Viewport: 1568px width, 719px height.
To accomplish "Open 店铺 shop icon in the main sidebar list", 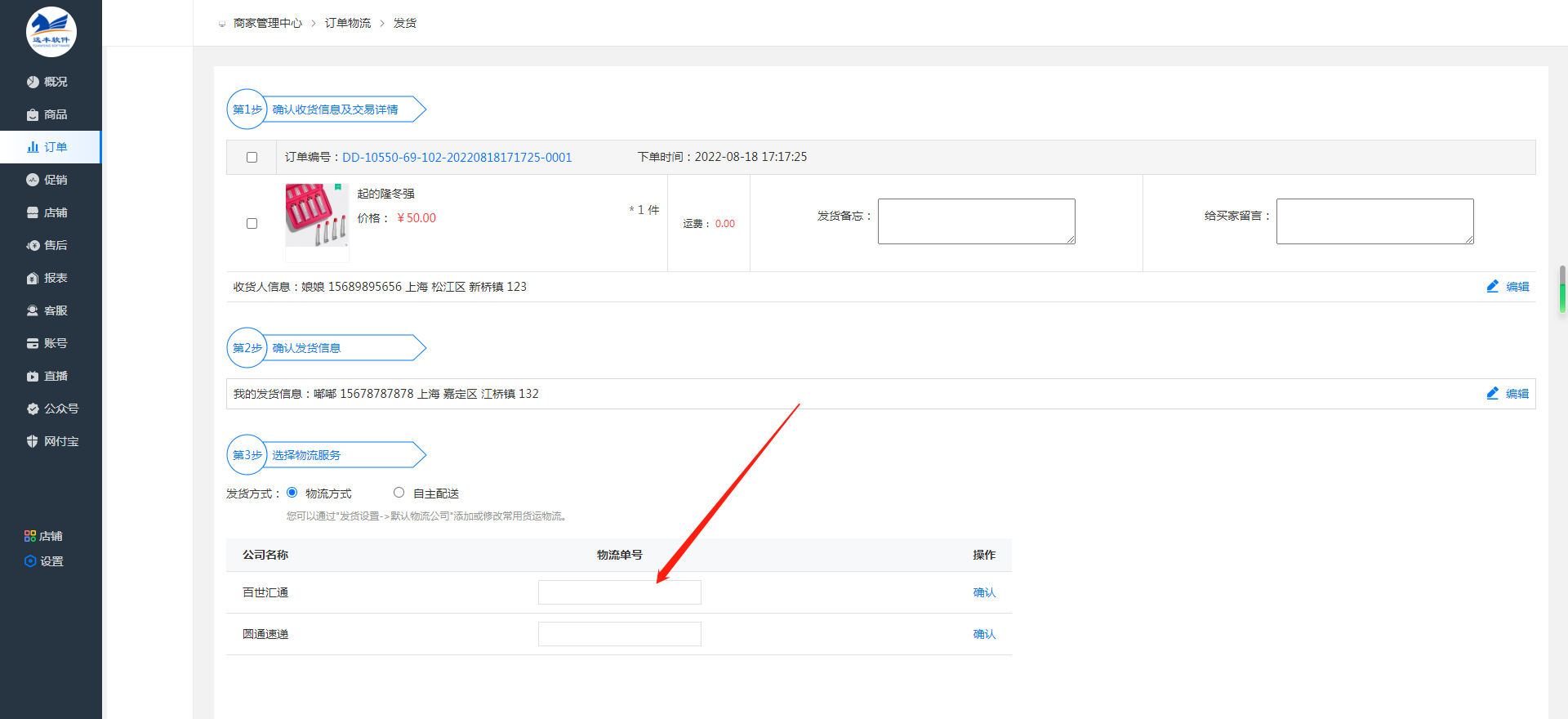I will coord(33,212).
